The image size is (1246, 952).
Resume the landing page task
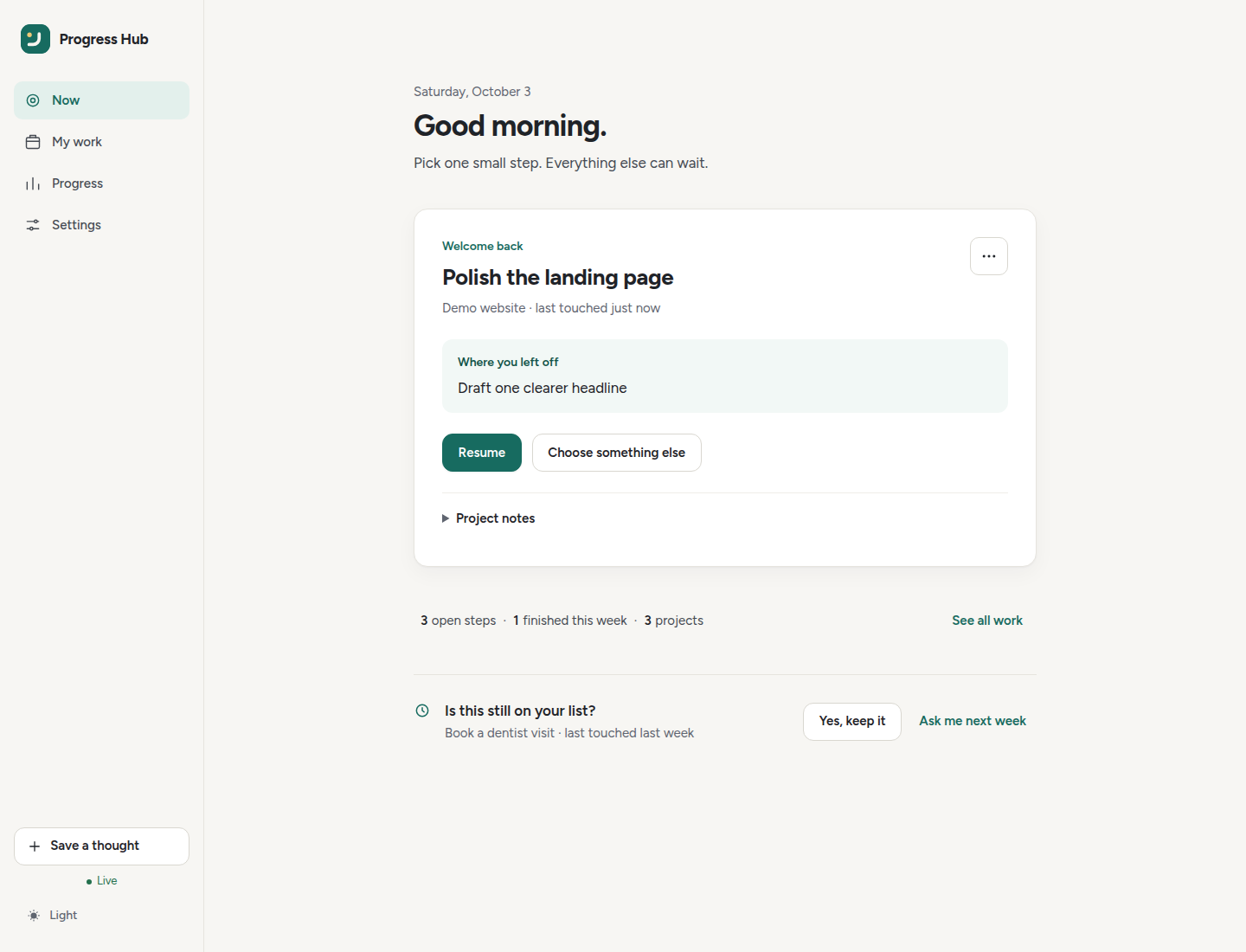coord(482,453)
